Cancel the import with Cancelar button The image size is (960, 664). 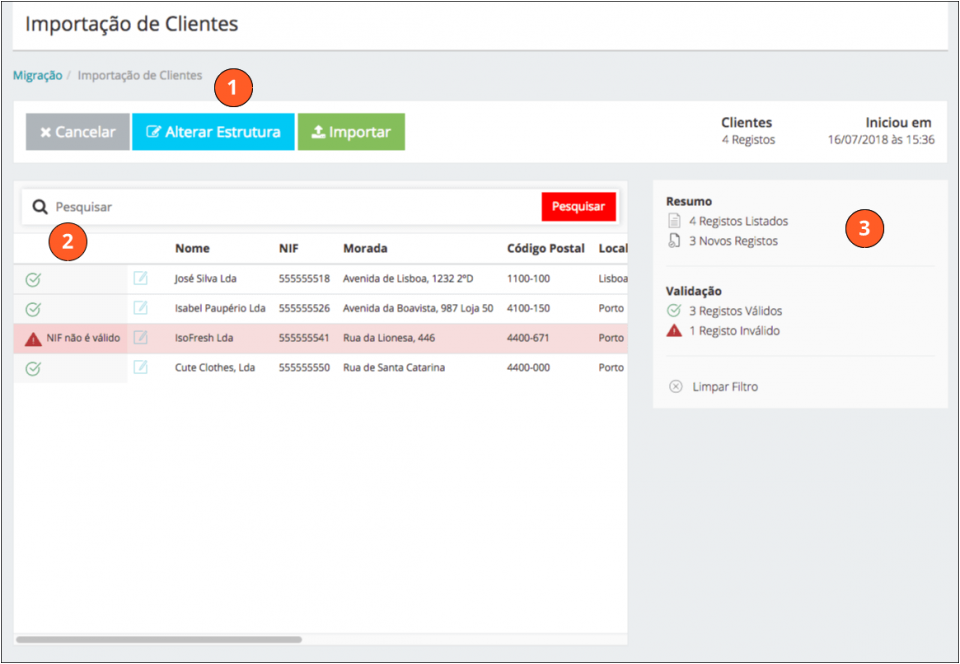click(x=78, y=132)
